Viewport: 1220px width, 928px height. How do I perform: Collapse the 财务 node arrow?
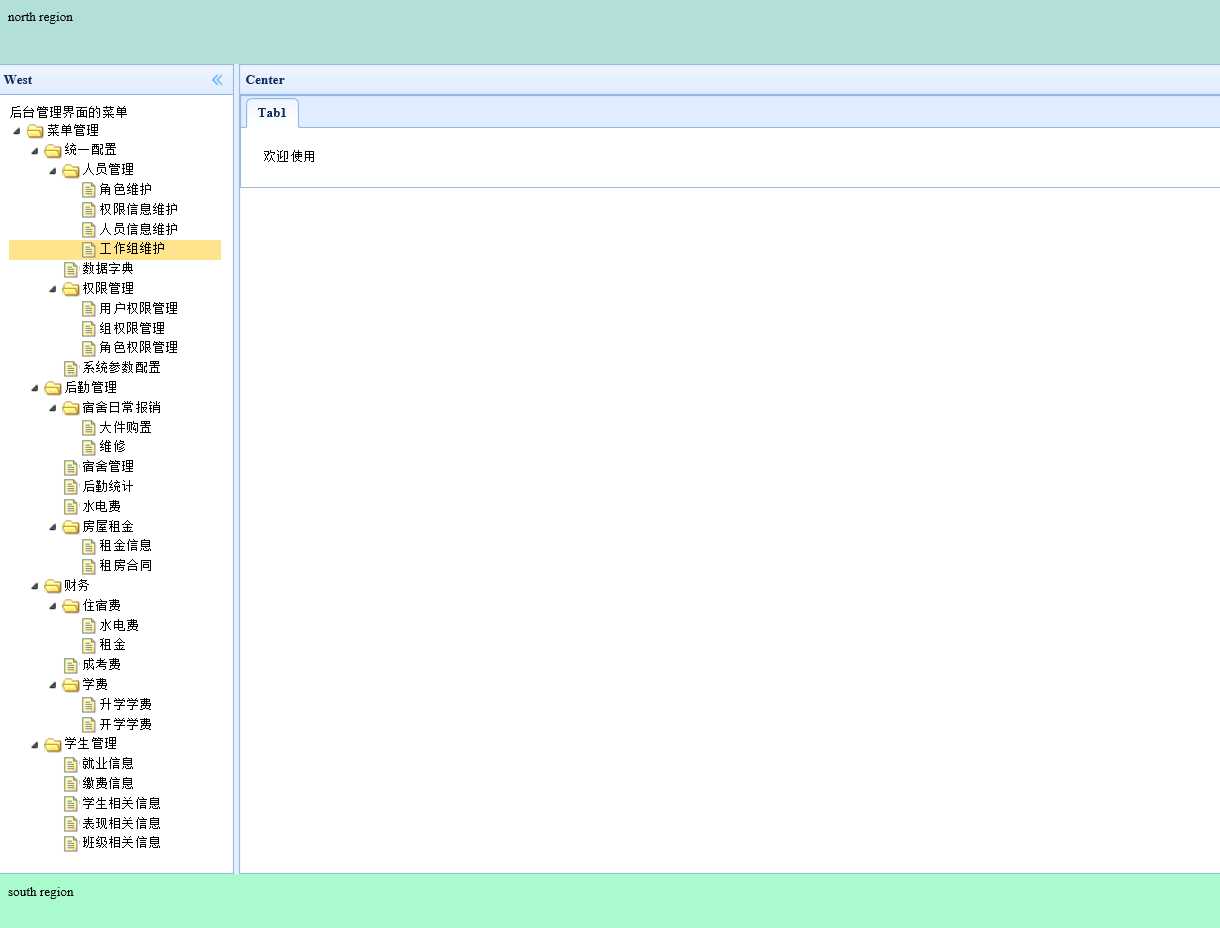(x=35, y=586)
